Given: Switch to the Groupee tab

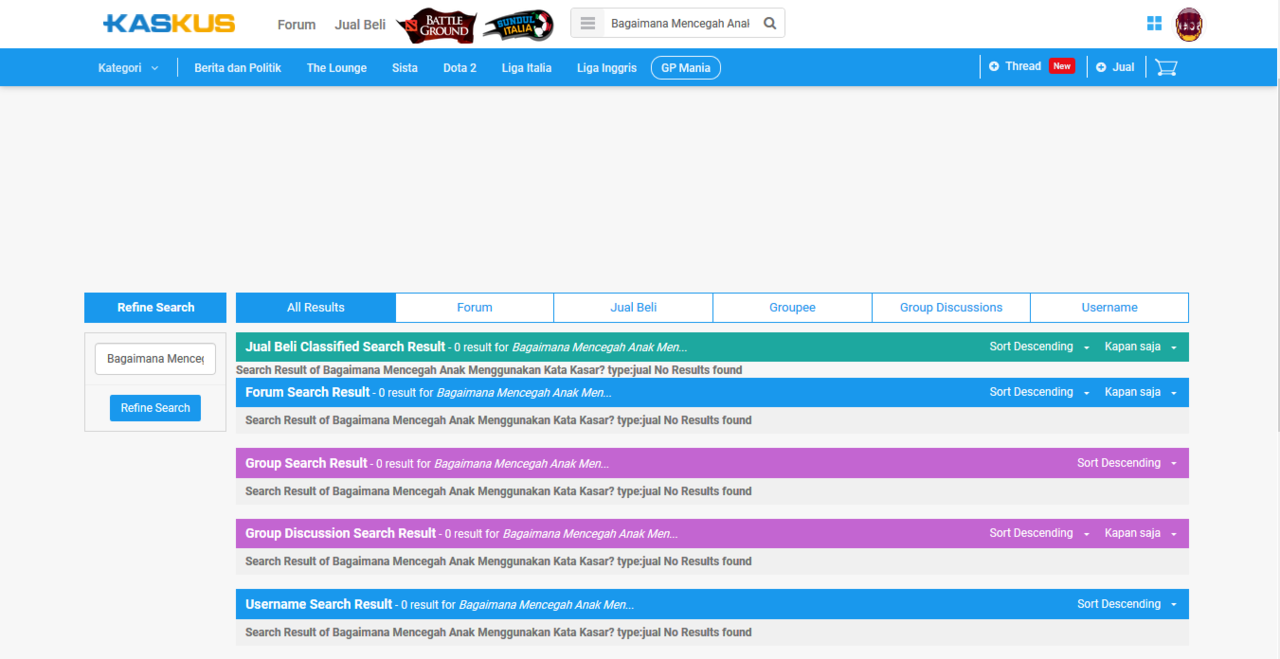Looking at the screenshot, I should click(793, 307).
